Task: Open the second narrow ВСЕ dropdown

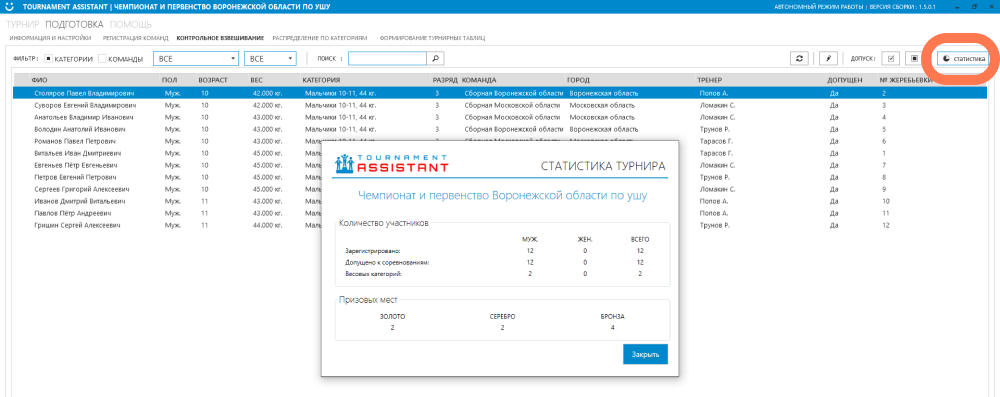Action: tap(270, 59)
